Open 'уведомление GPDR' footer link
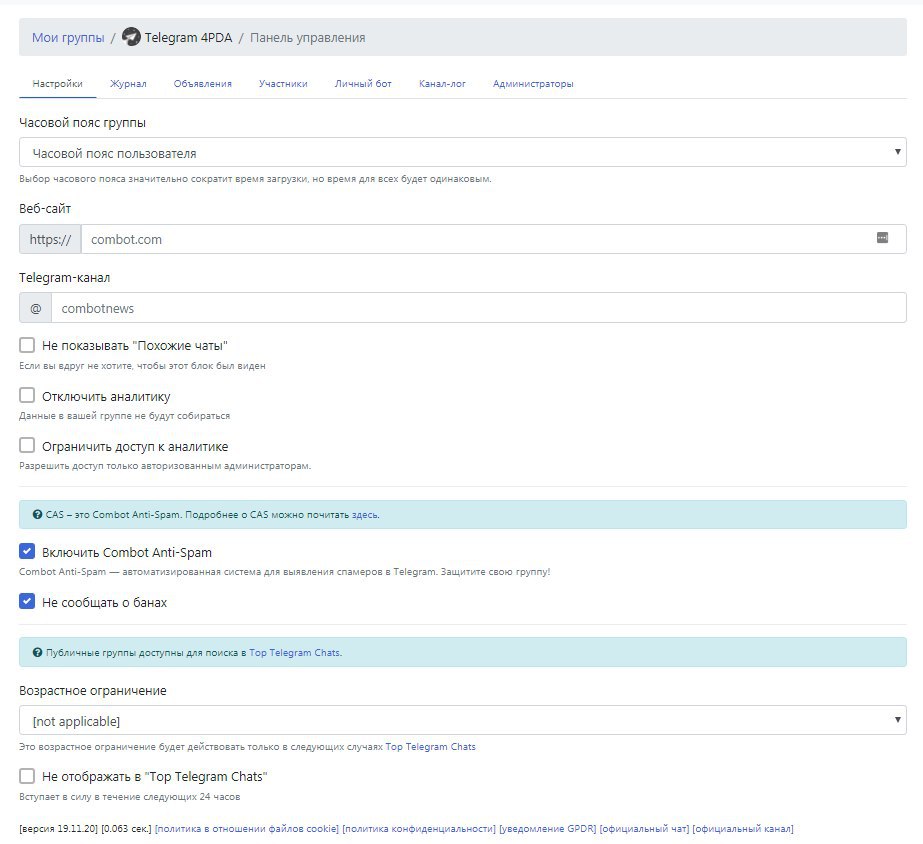Viewport: 923px width, 844px height. point(547,829)
